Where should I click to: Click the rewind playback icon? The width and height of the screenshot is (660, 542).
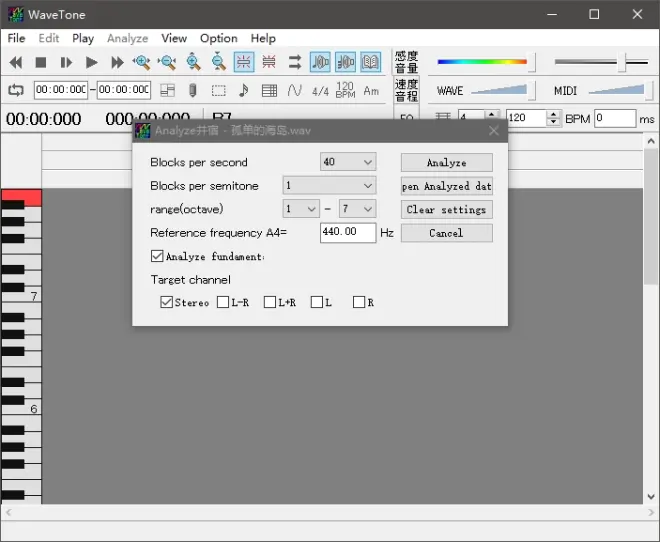click(16, 63)
